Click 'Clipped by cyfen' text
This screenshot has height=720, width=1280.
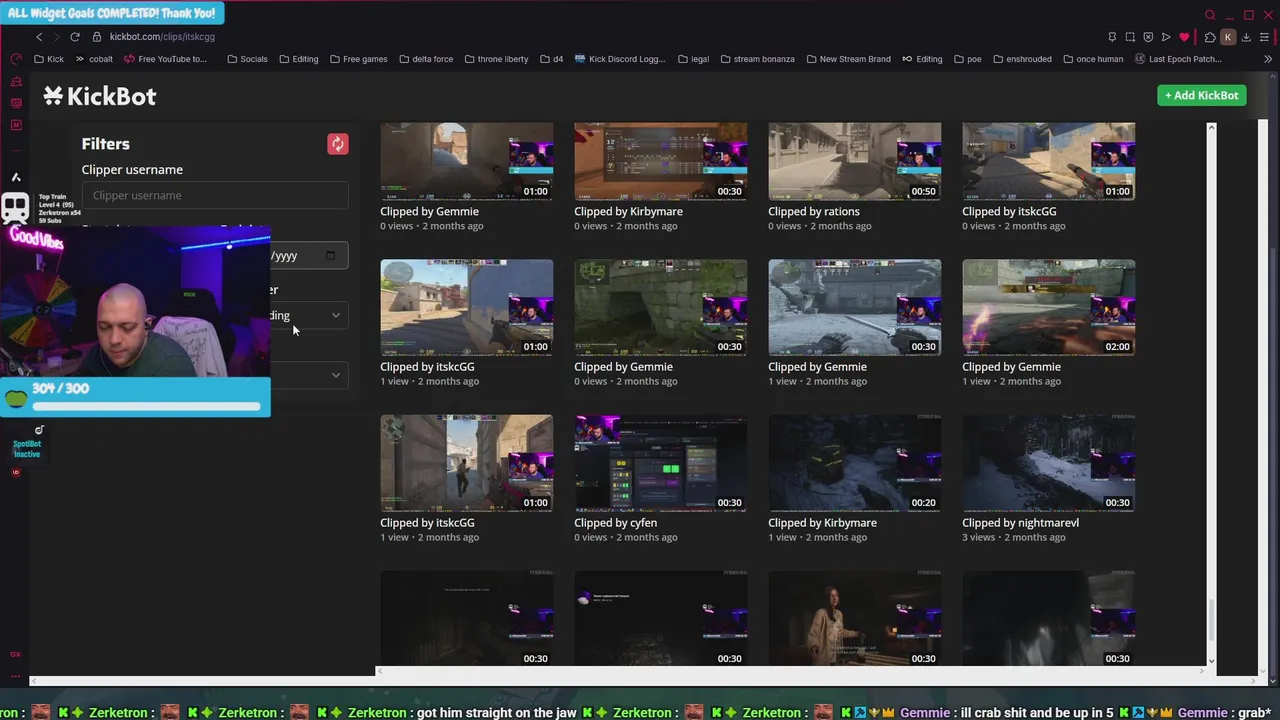click(x=615, y=522)
